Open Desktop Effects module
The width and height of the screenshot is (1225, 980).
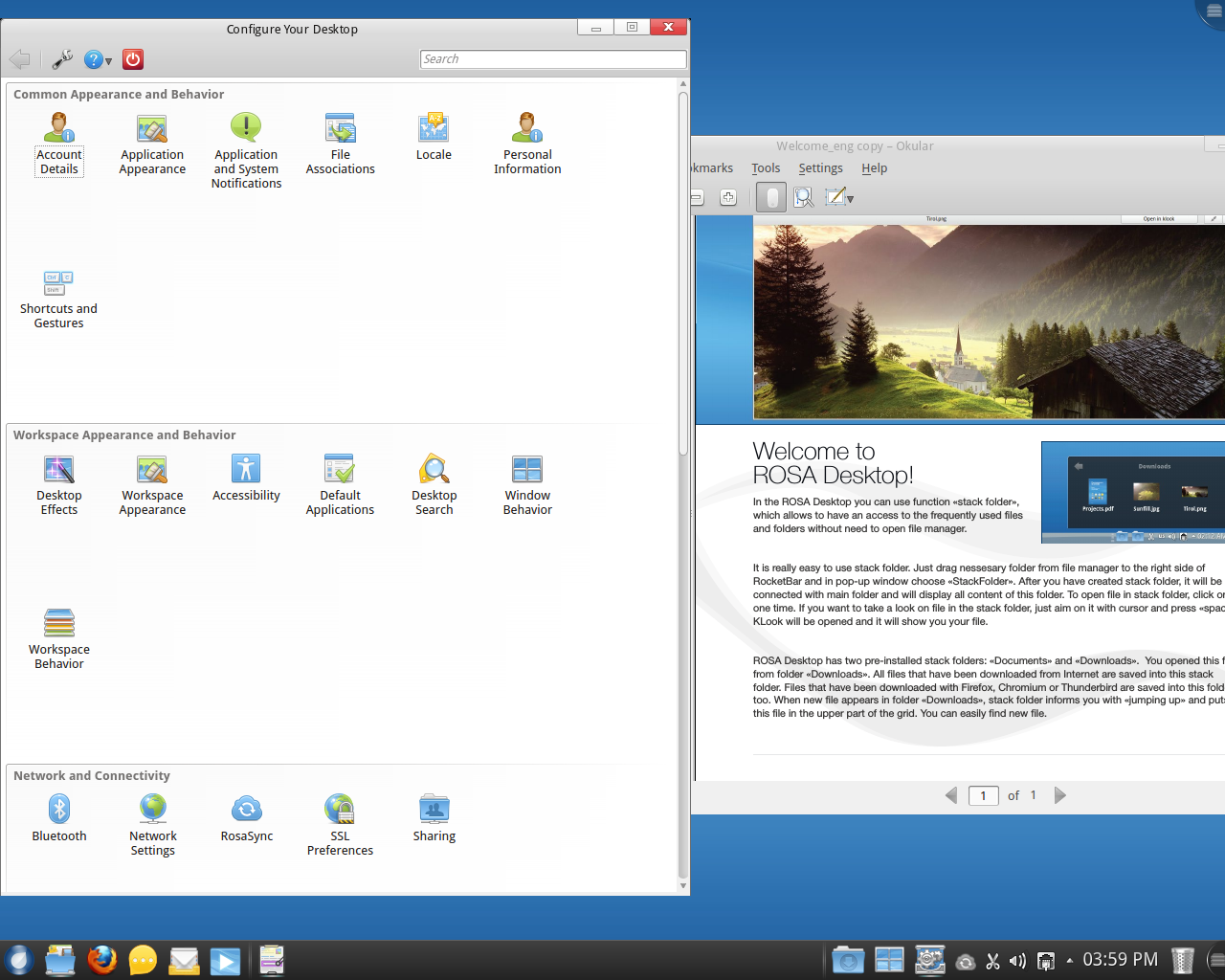59,484
